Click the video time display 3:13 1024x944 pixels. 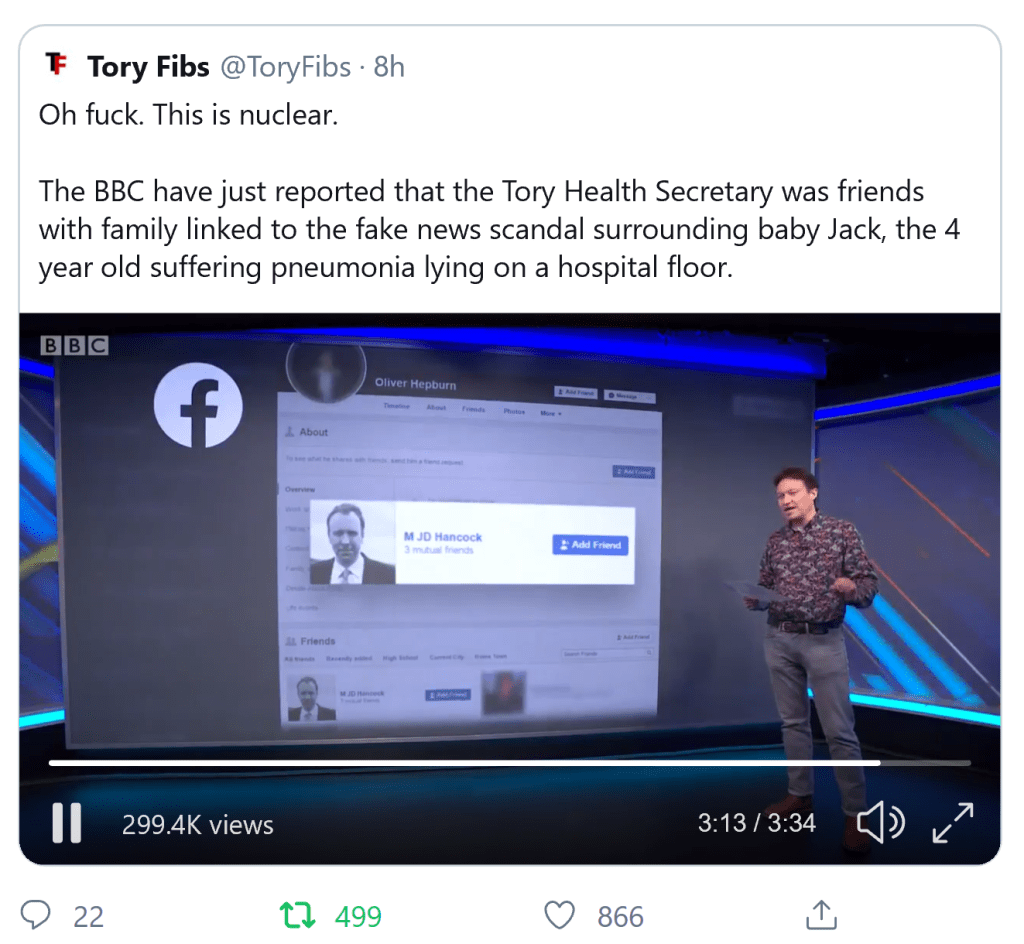tap(722, 823)
